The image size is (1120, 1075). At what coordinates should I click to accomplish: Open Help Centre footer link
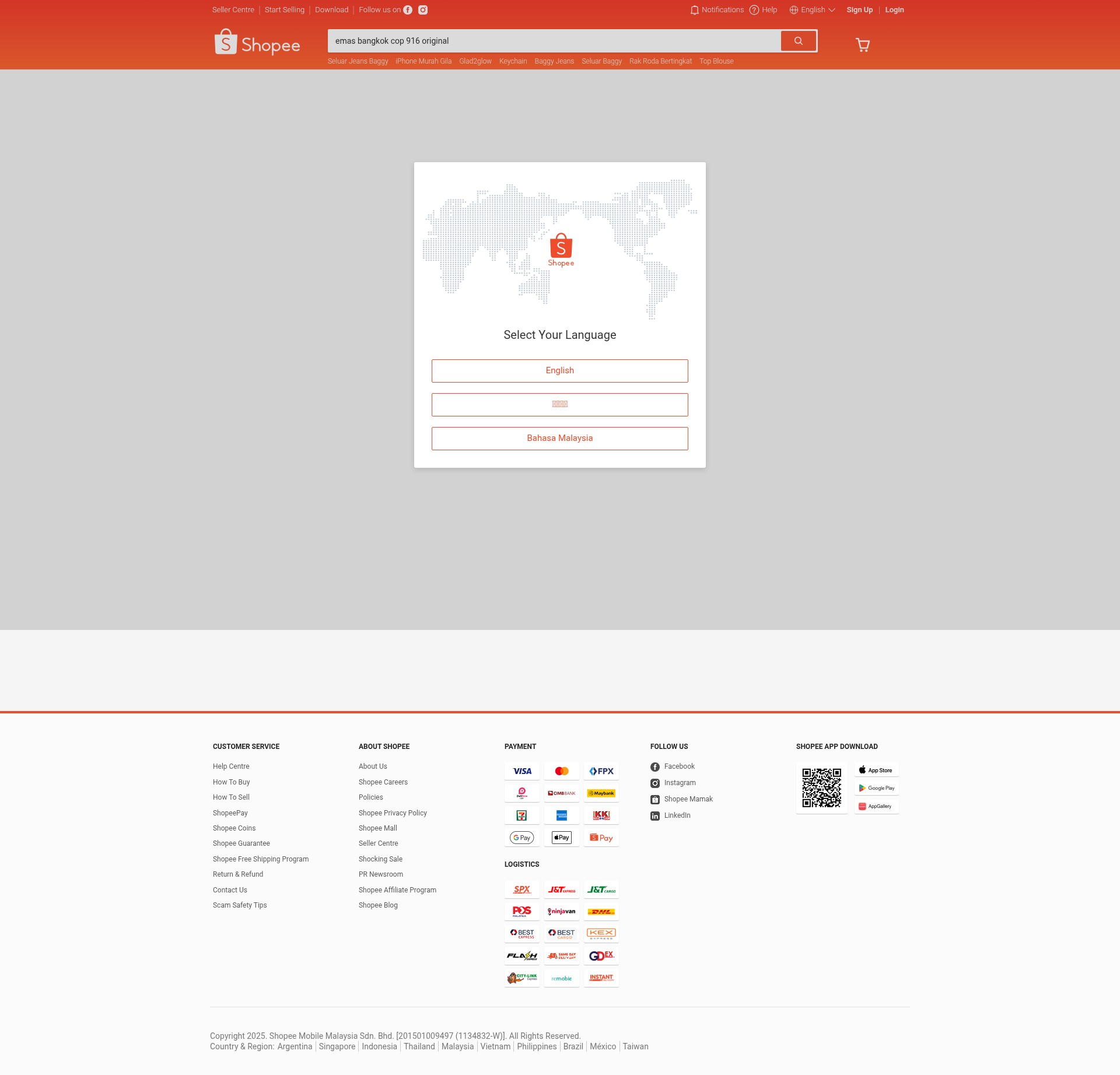(231, 766)
